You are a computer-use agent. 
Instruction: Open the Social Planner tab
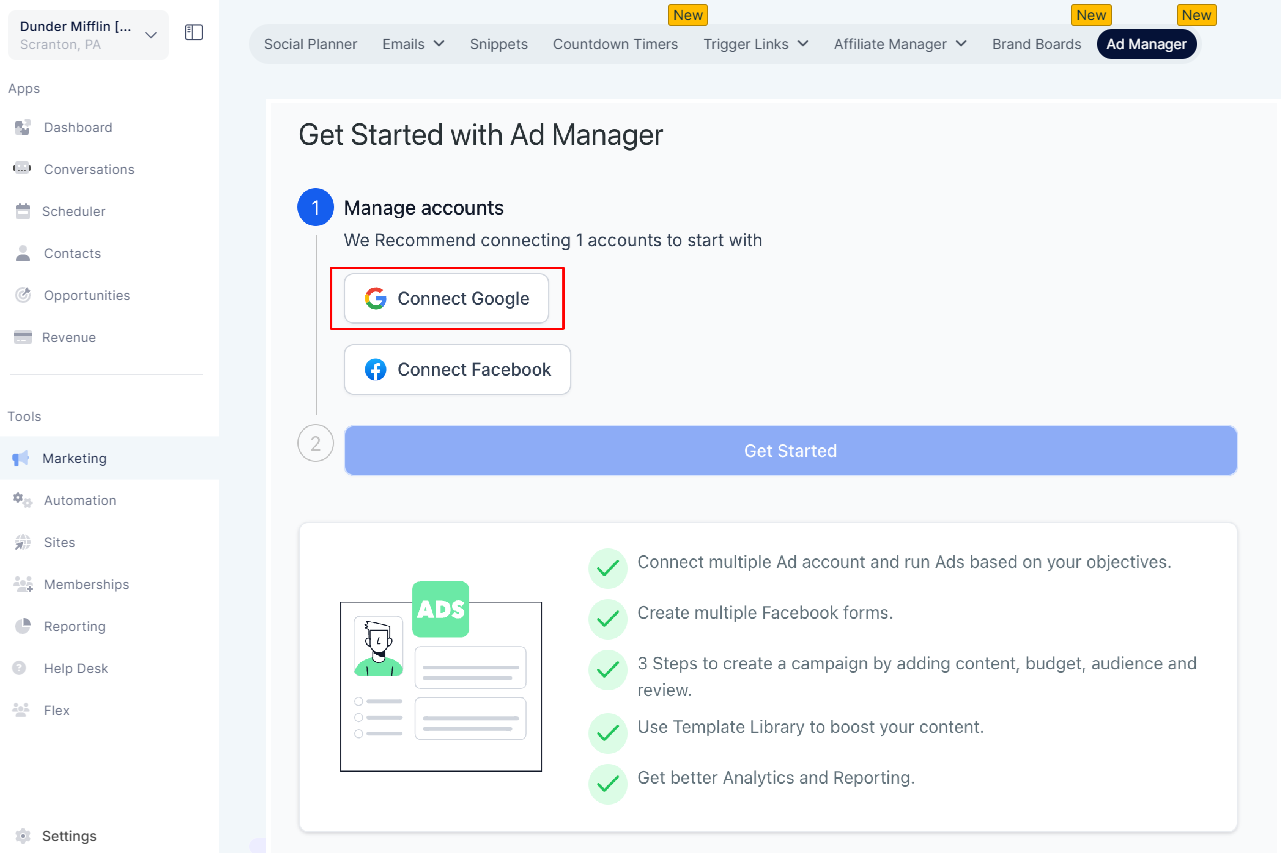click(x=311, y=44)
